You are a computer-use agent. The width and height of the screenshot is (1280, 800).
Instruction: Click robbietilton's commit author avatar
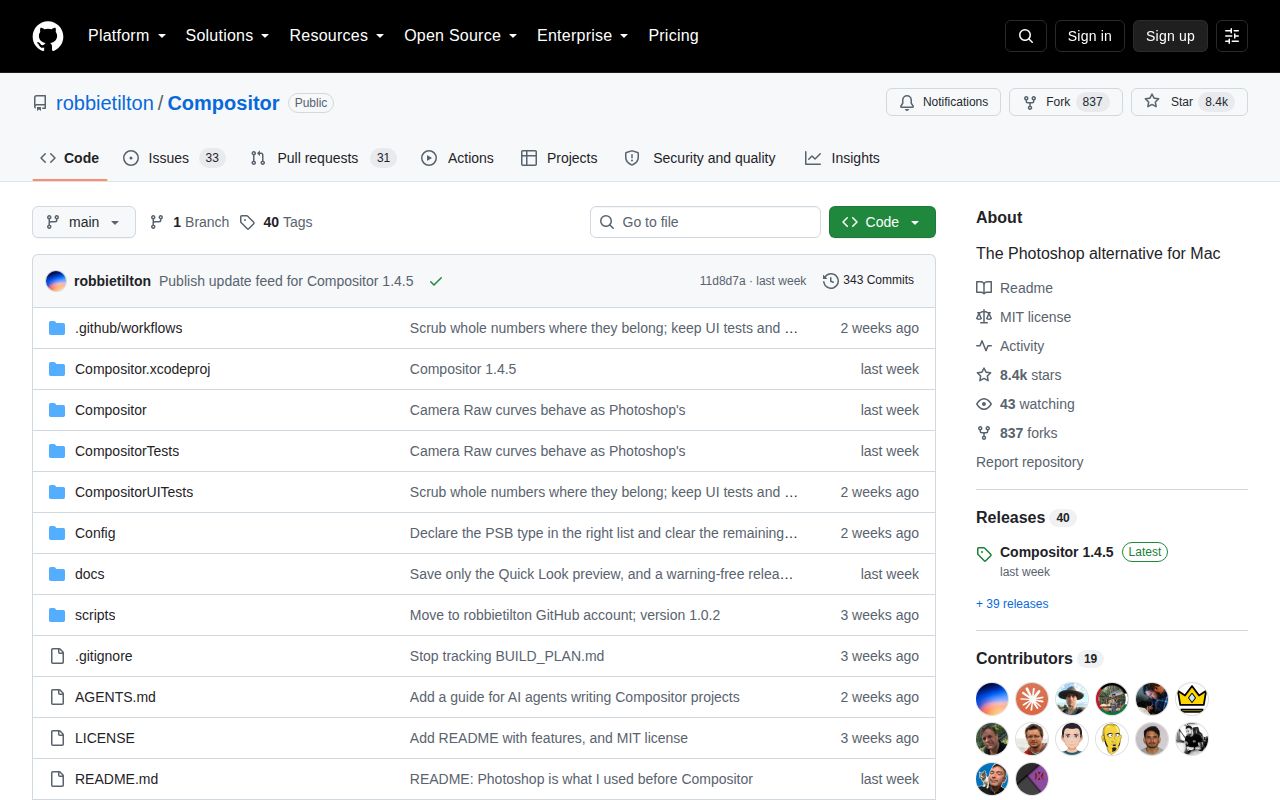(x=56, y=281)
